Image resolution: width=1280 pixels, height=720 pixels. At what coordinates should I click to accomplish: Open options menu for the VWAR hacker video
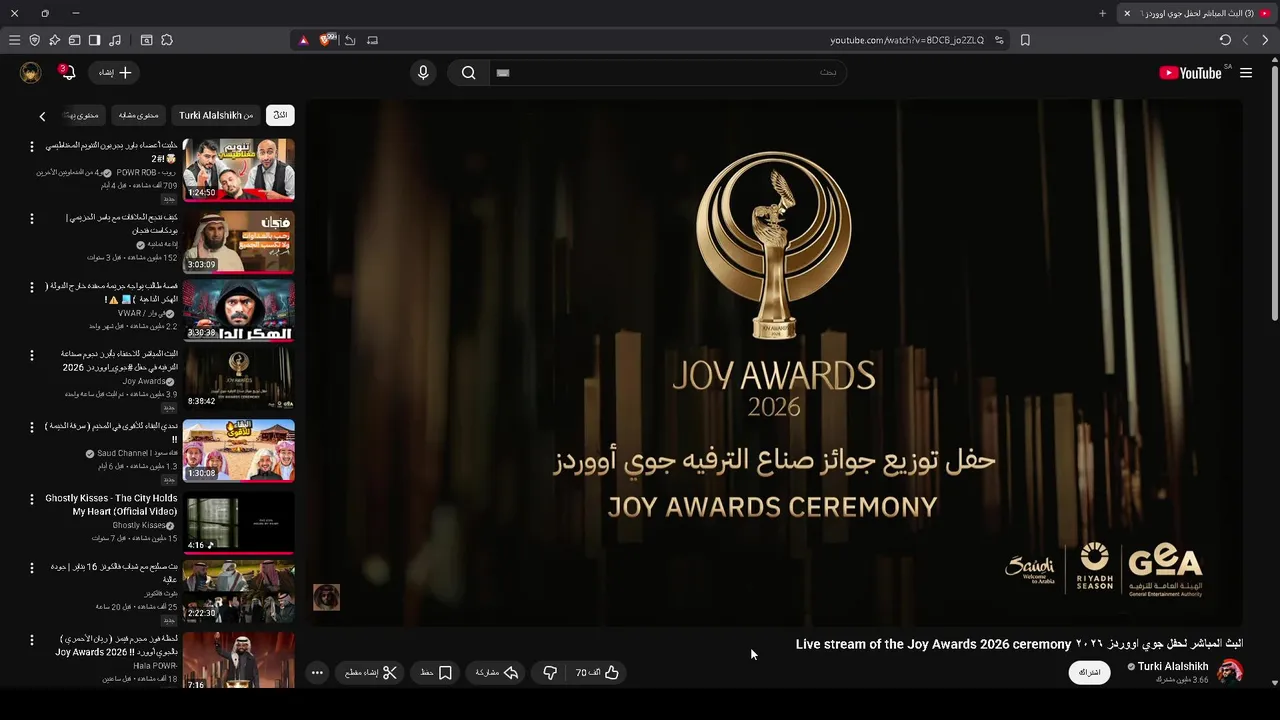coord(31,287)
